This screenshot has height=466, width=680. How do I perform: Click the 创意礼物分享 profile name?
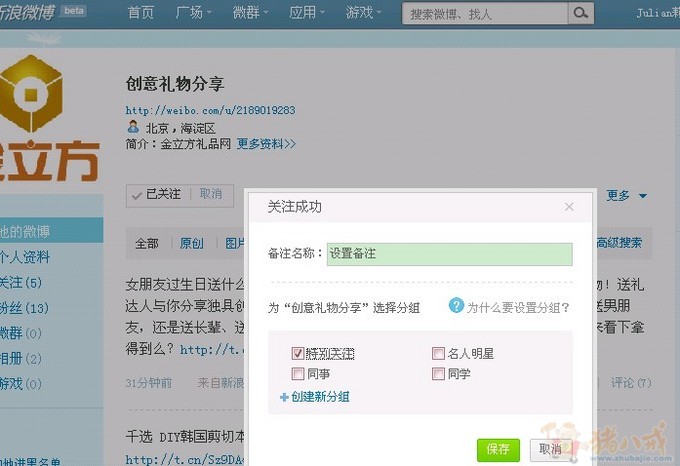(175, 84)
